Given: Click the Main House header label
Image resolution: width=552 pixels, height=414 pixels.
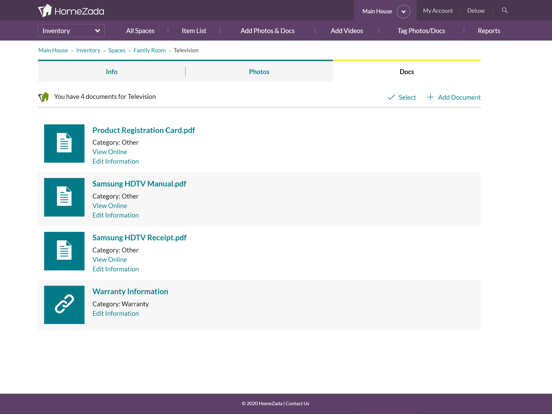Looking at the screenshot, I should click(x=377, y=11).
